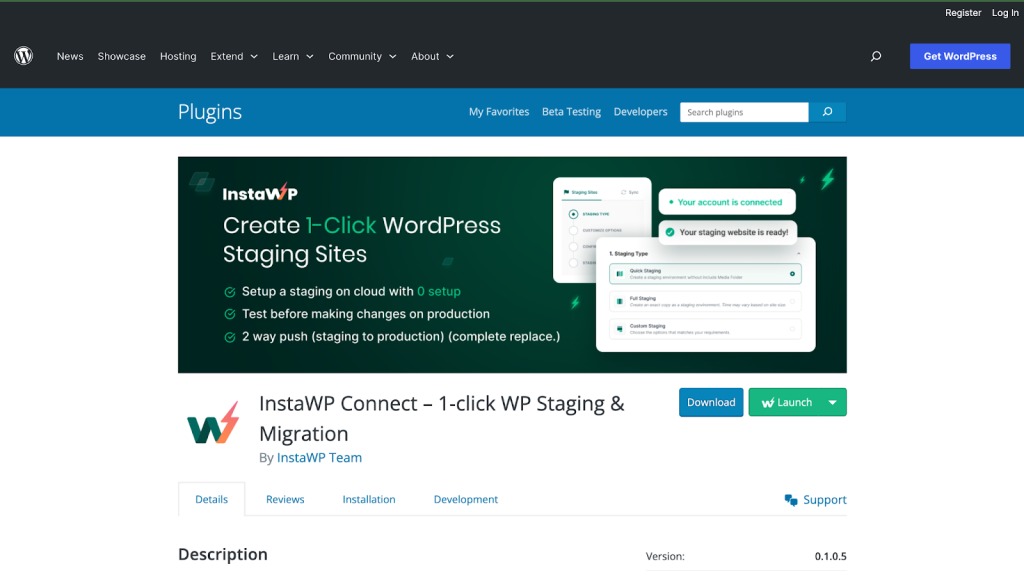Click the Support speech bubbles icon

(791, 500)
